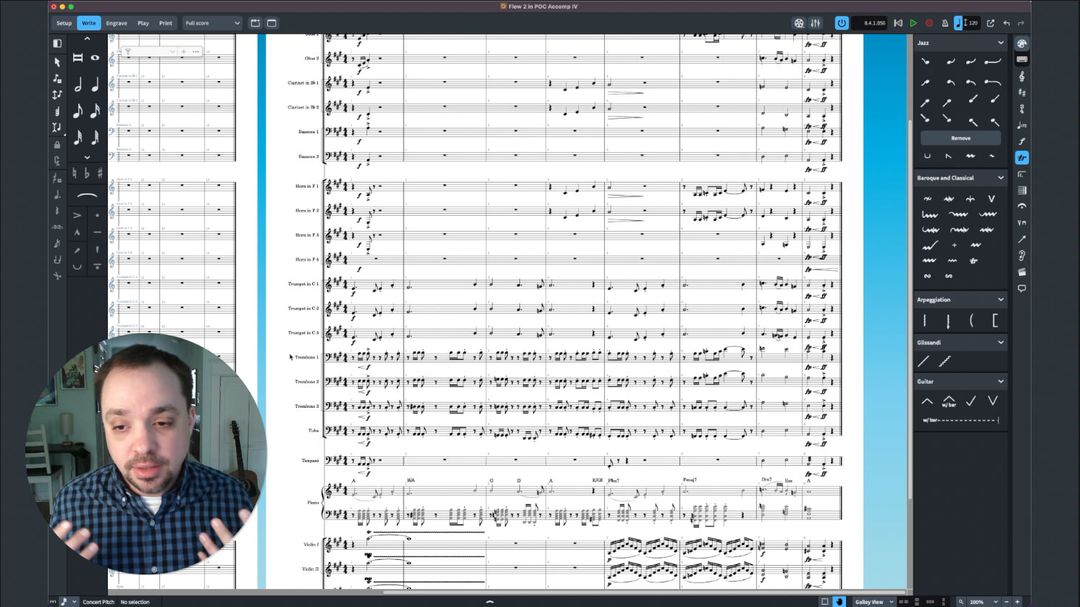
Task: Switch to Play mode
Action: [x=143, y=23]
